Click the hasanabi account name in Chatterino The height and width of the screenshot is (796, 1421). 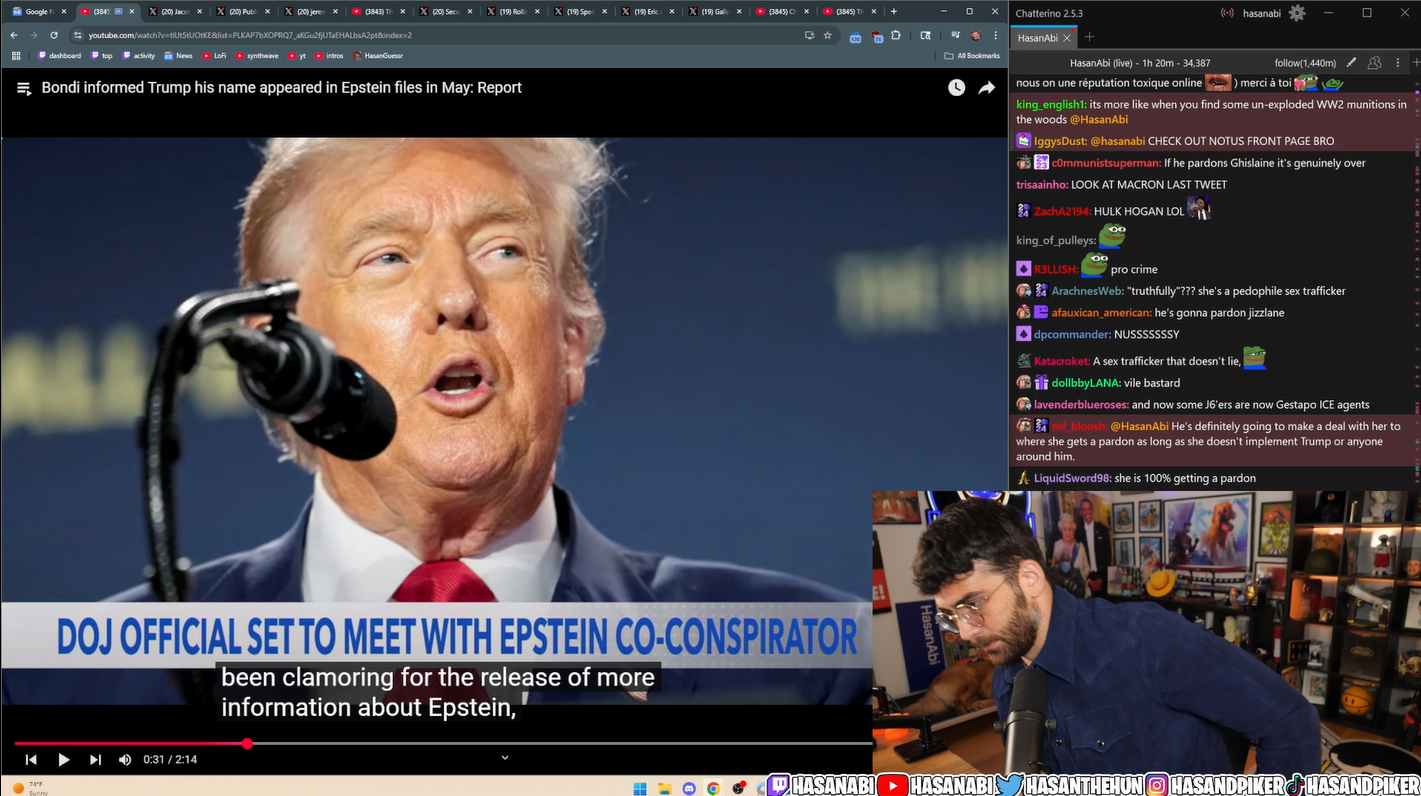click(1261, 13)
